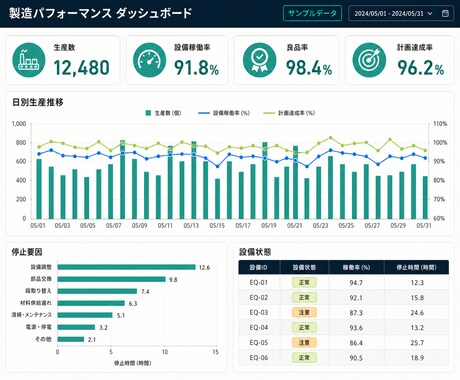Image resolution: width=460 pixels, height=380 pixels.
Task: Click the target icon on the 計画達成率 card
Action: click(369, 60)
